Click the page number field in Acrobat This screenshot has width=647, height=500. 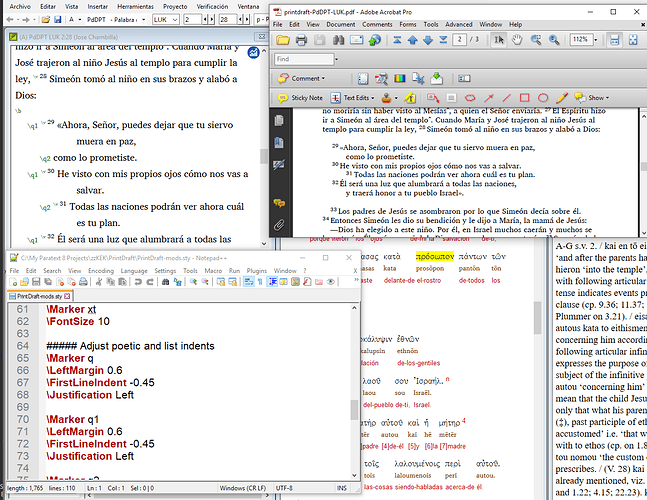[460, 40]
